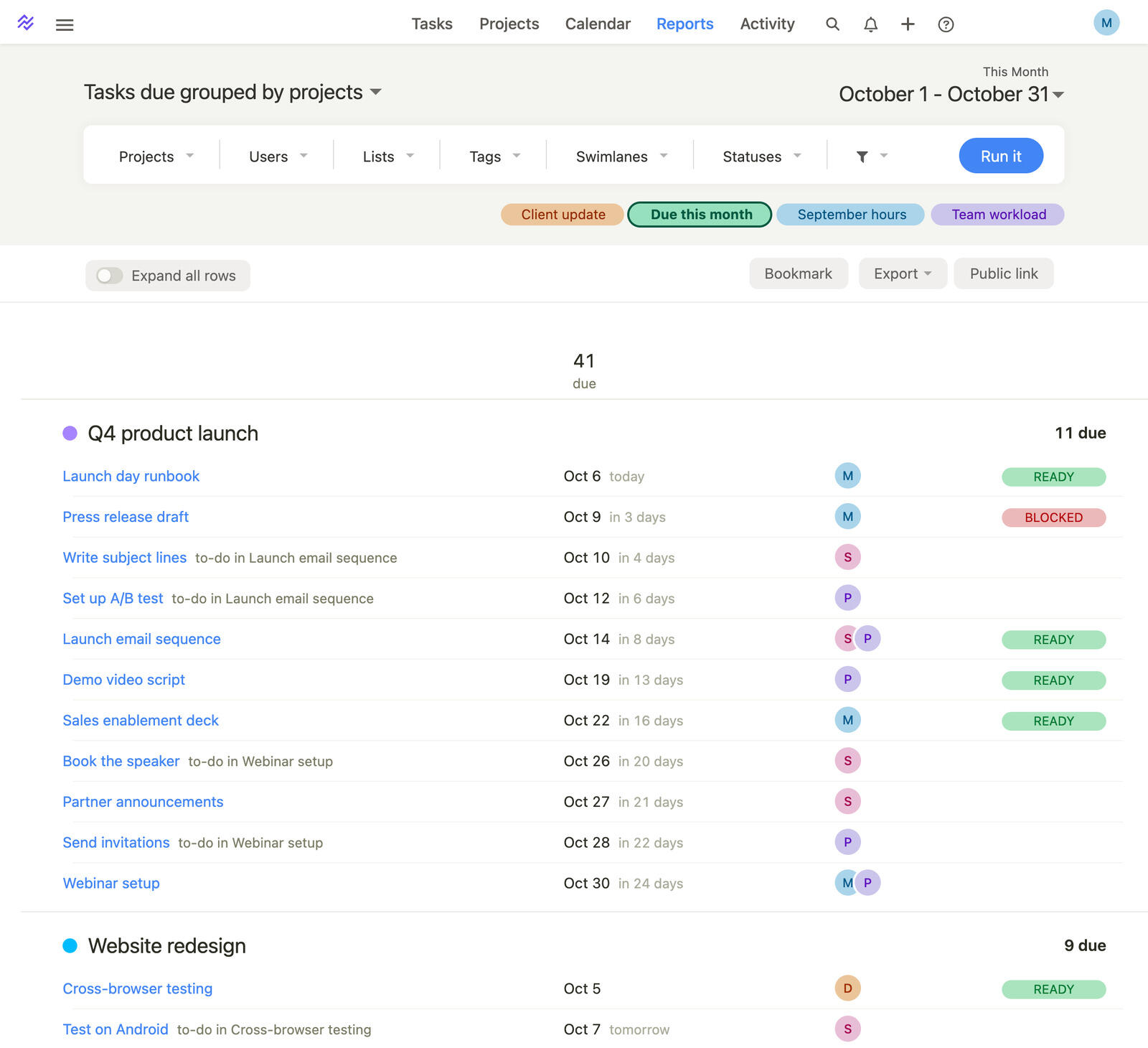Go to Tasks in top navigation
1148x1048 pixels.
coord(432,24)
